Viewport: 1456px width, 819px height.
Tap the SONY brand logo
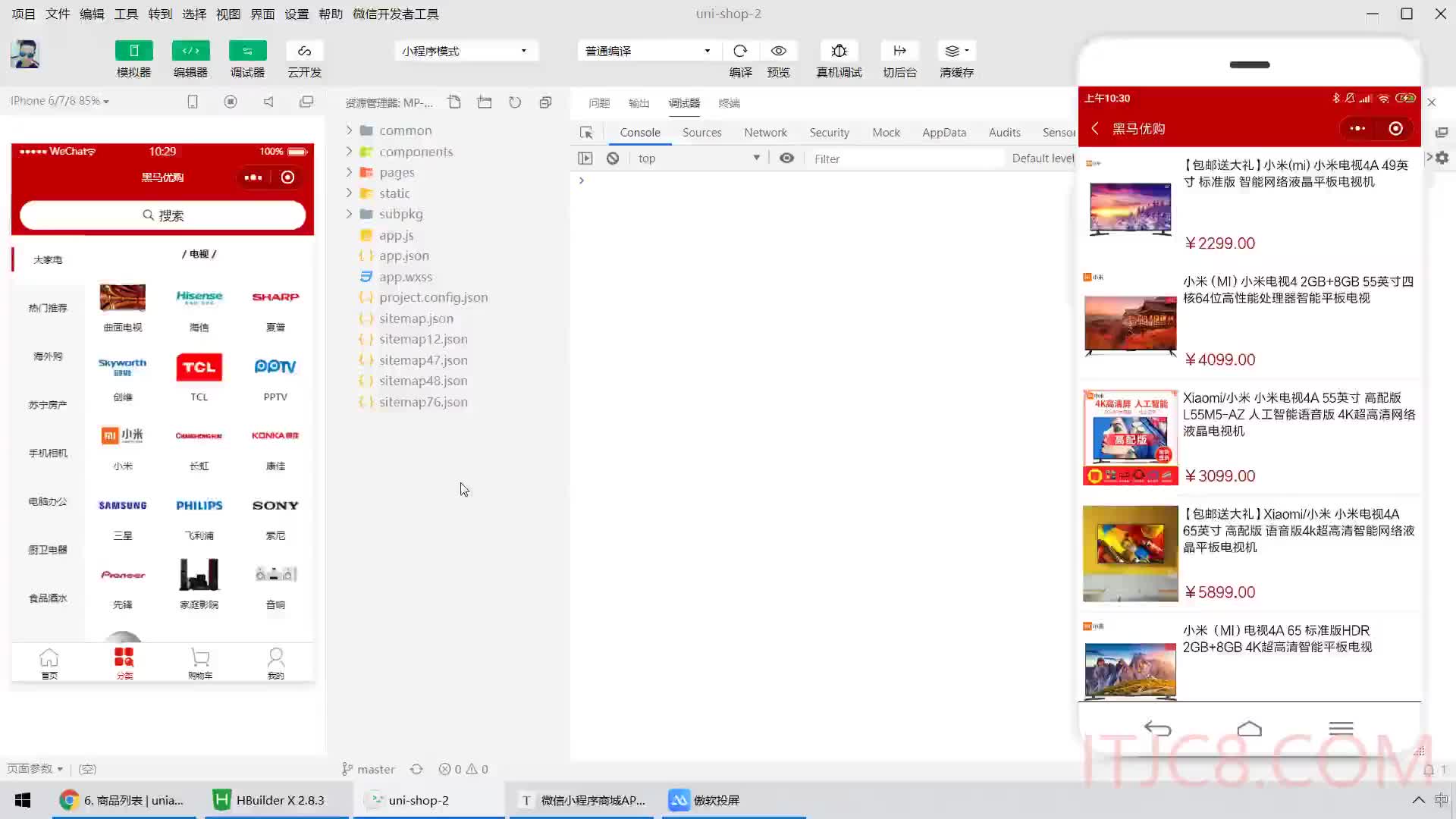coord(275,505)
